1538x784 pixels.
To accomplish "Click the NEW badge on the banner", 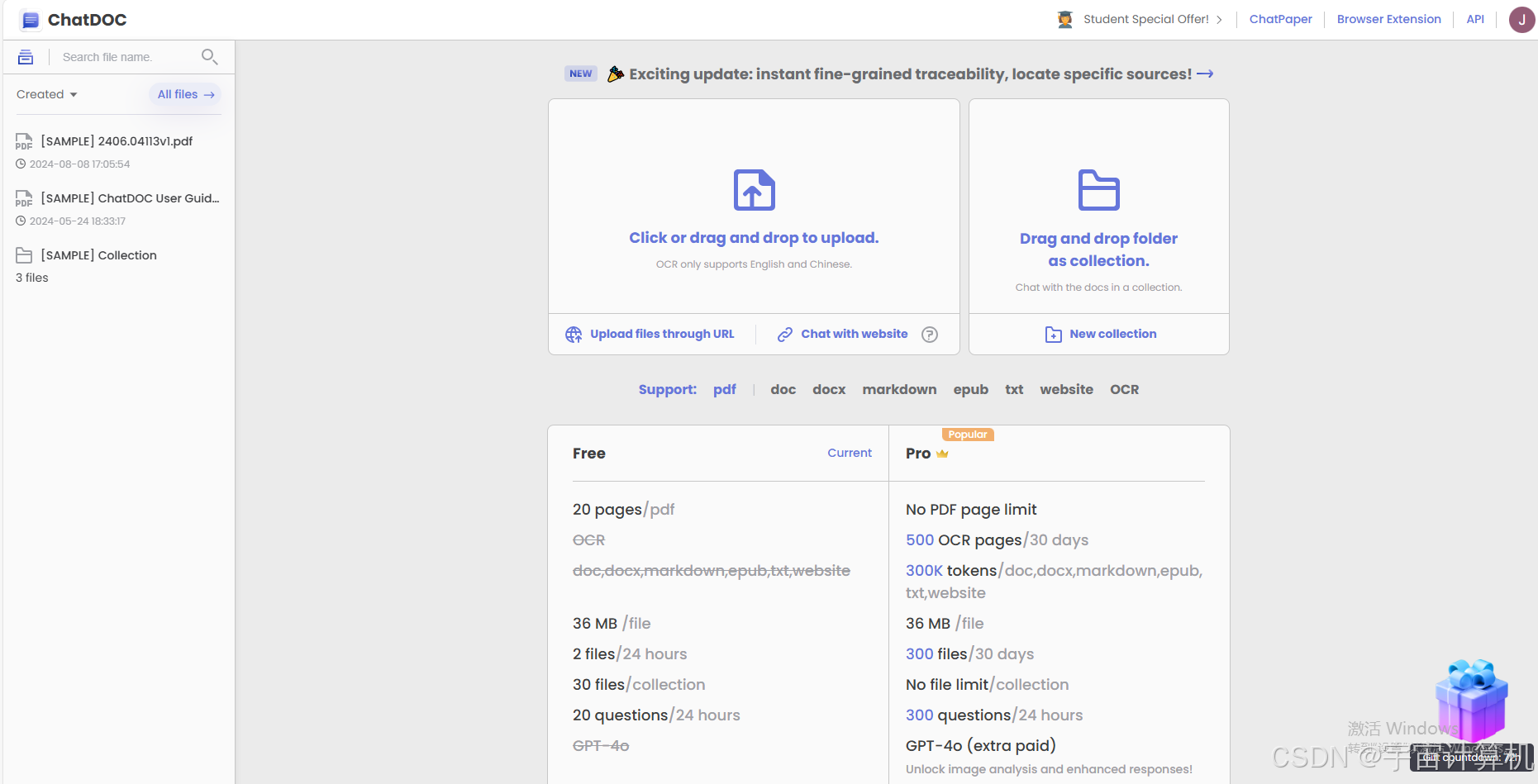I will (x=581, y=74).
